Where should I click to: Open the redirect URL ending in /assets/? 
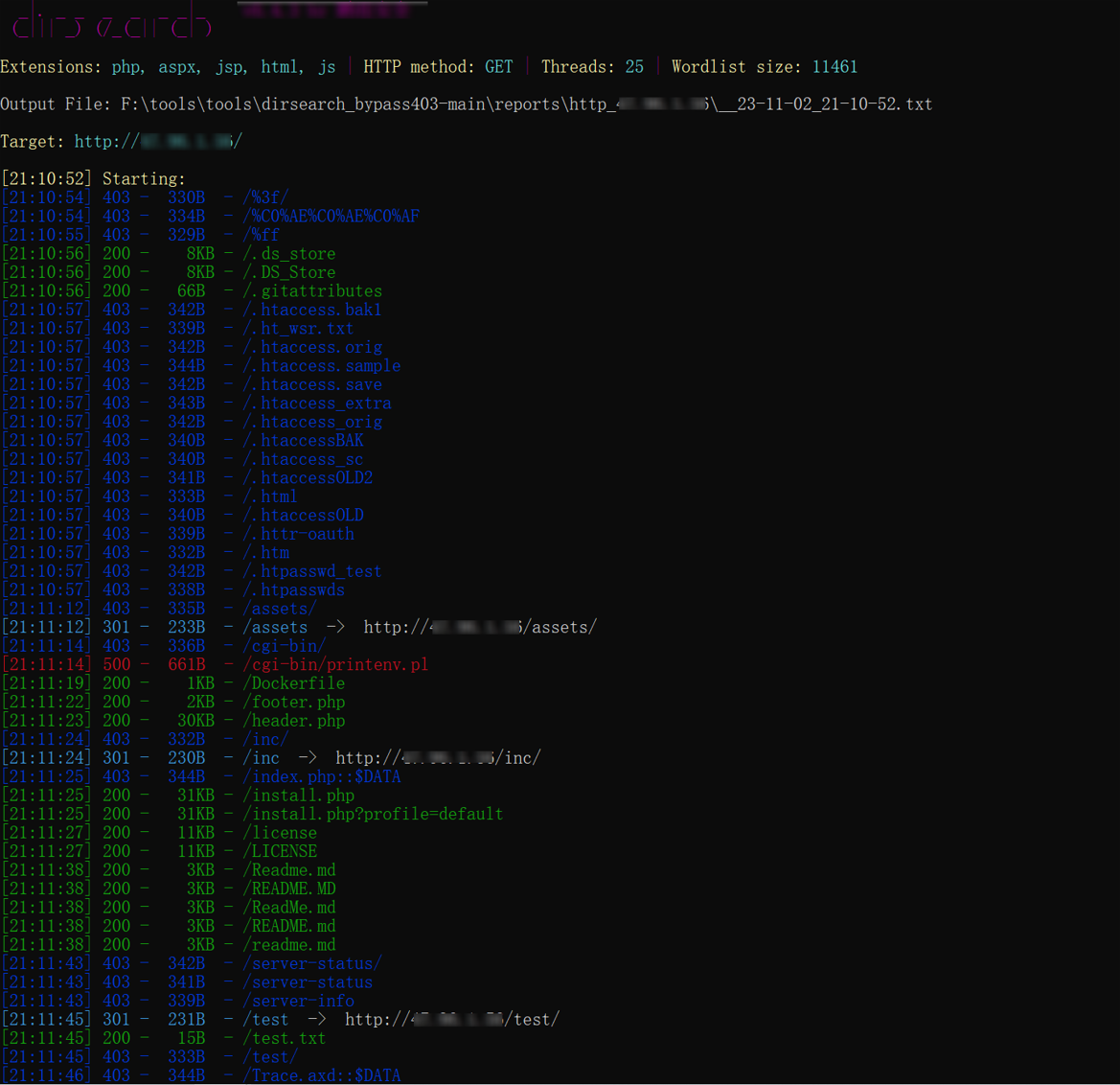480,627
